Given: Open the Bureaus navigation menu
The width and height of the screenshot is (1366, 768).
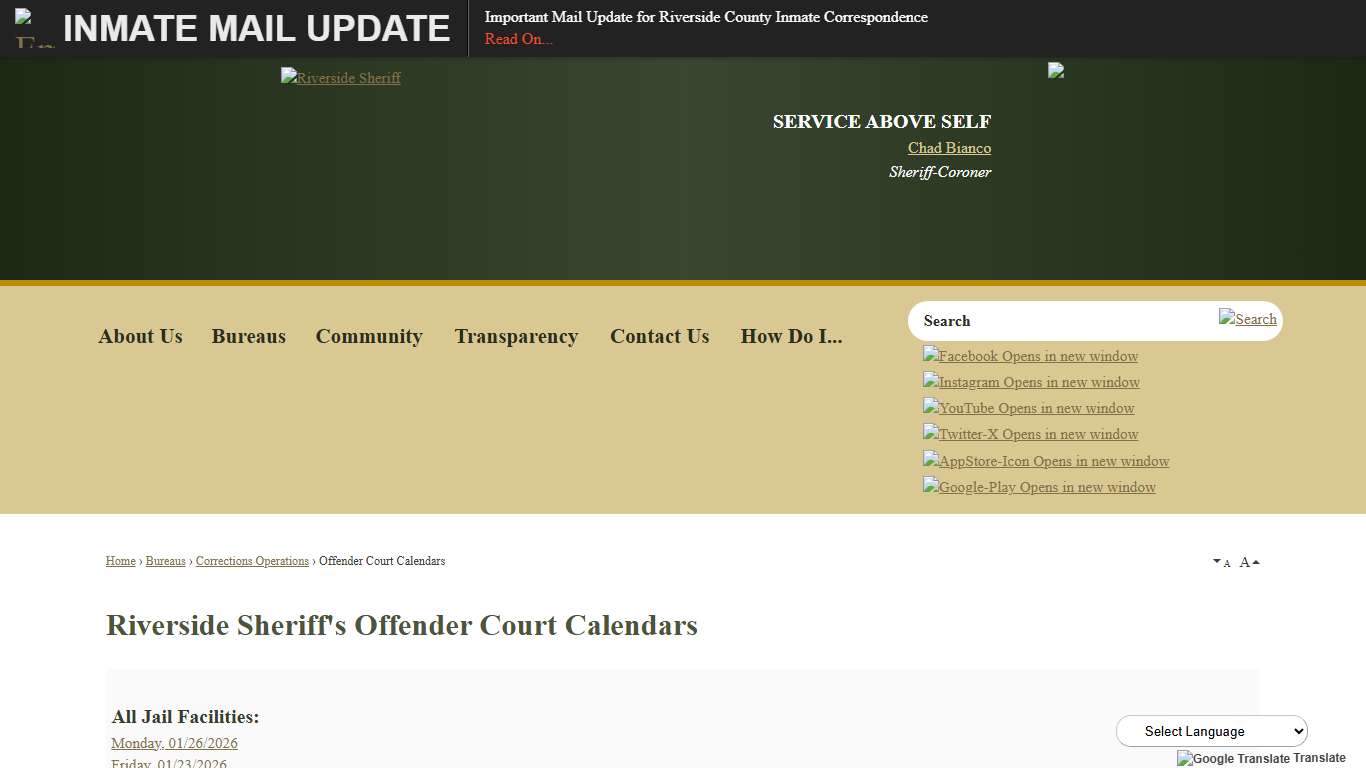Looking at the screenshot, I should coord(249,336).
